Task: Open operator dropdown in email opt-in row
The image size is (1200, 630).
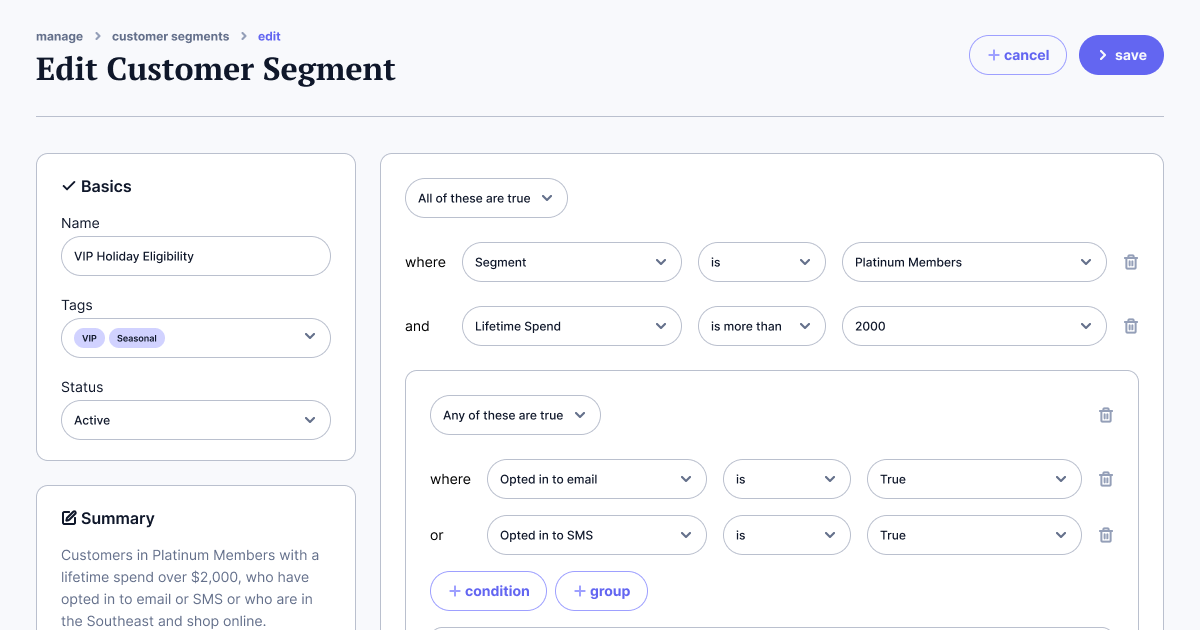Action: click(787, 479)
